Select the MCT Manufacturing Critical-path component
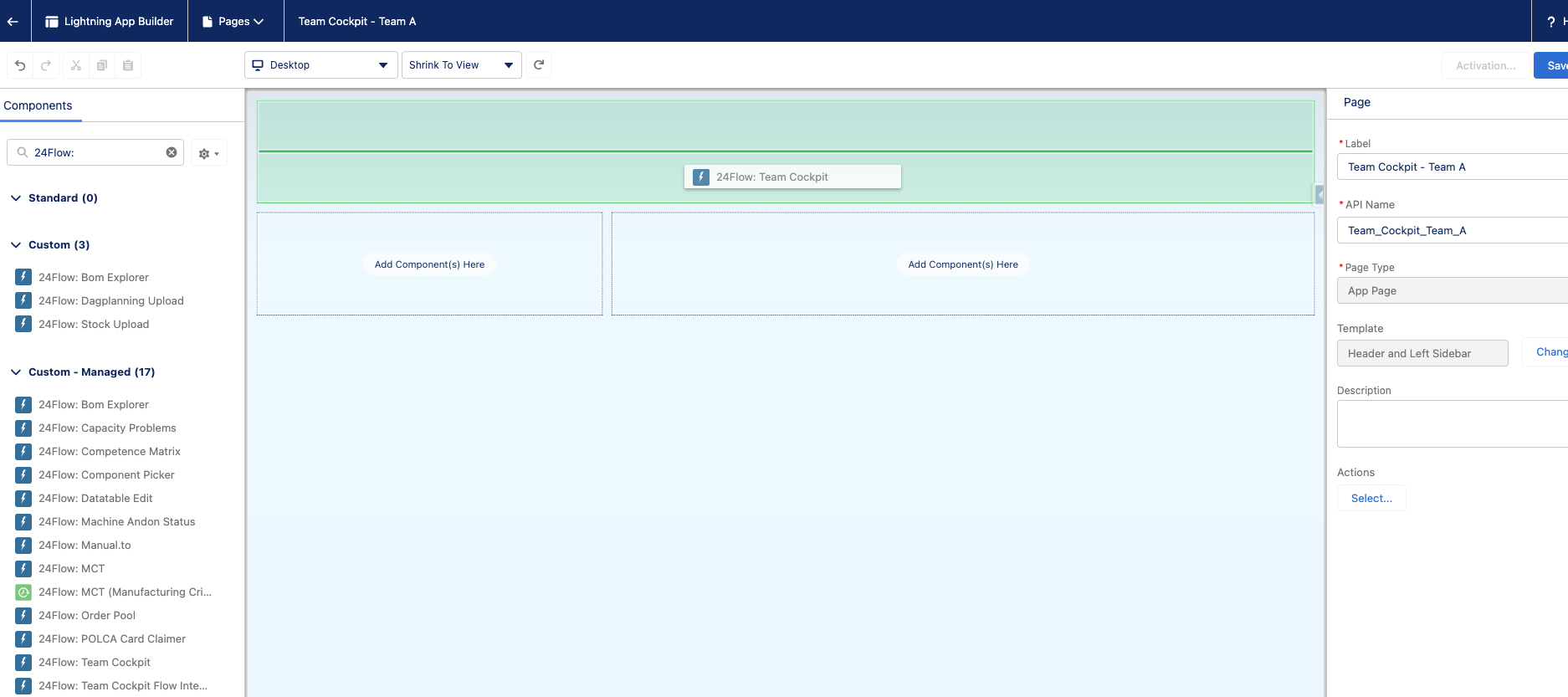The height and width of the screenshot is (697, 1568). pos(125,592)
